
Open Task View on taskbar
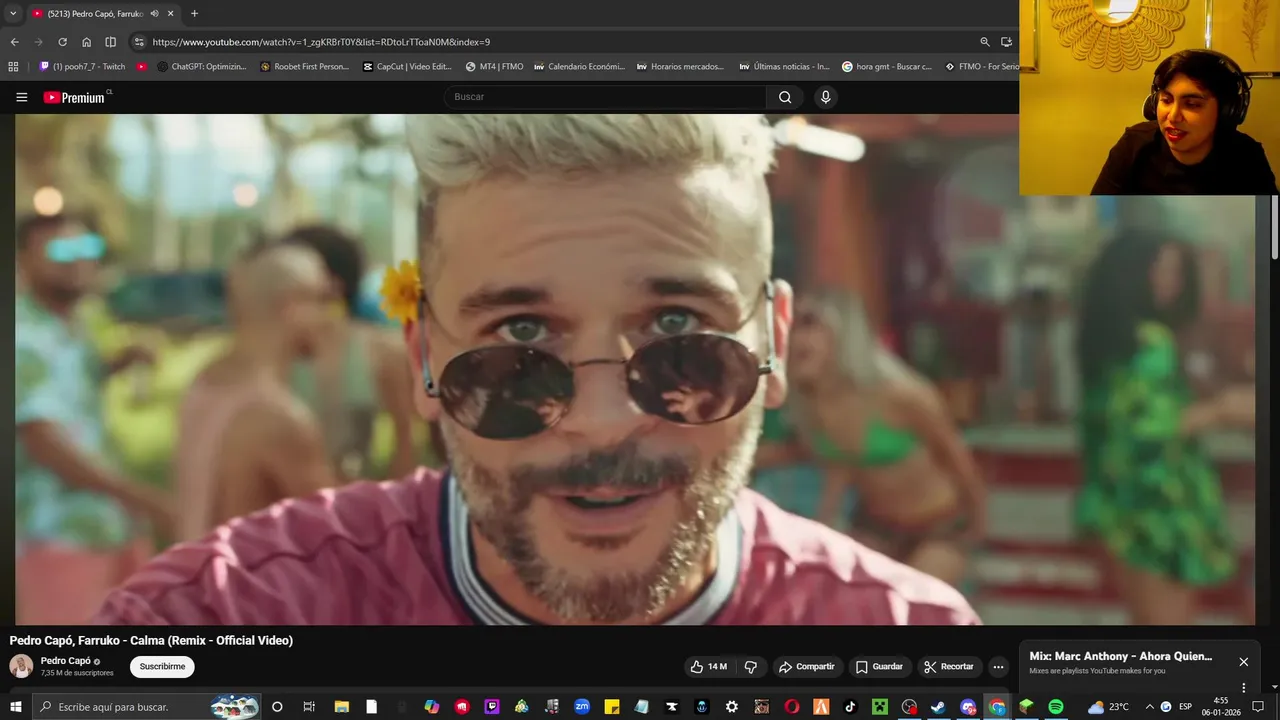pyautogui.click(x=309, y=707)
